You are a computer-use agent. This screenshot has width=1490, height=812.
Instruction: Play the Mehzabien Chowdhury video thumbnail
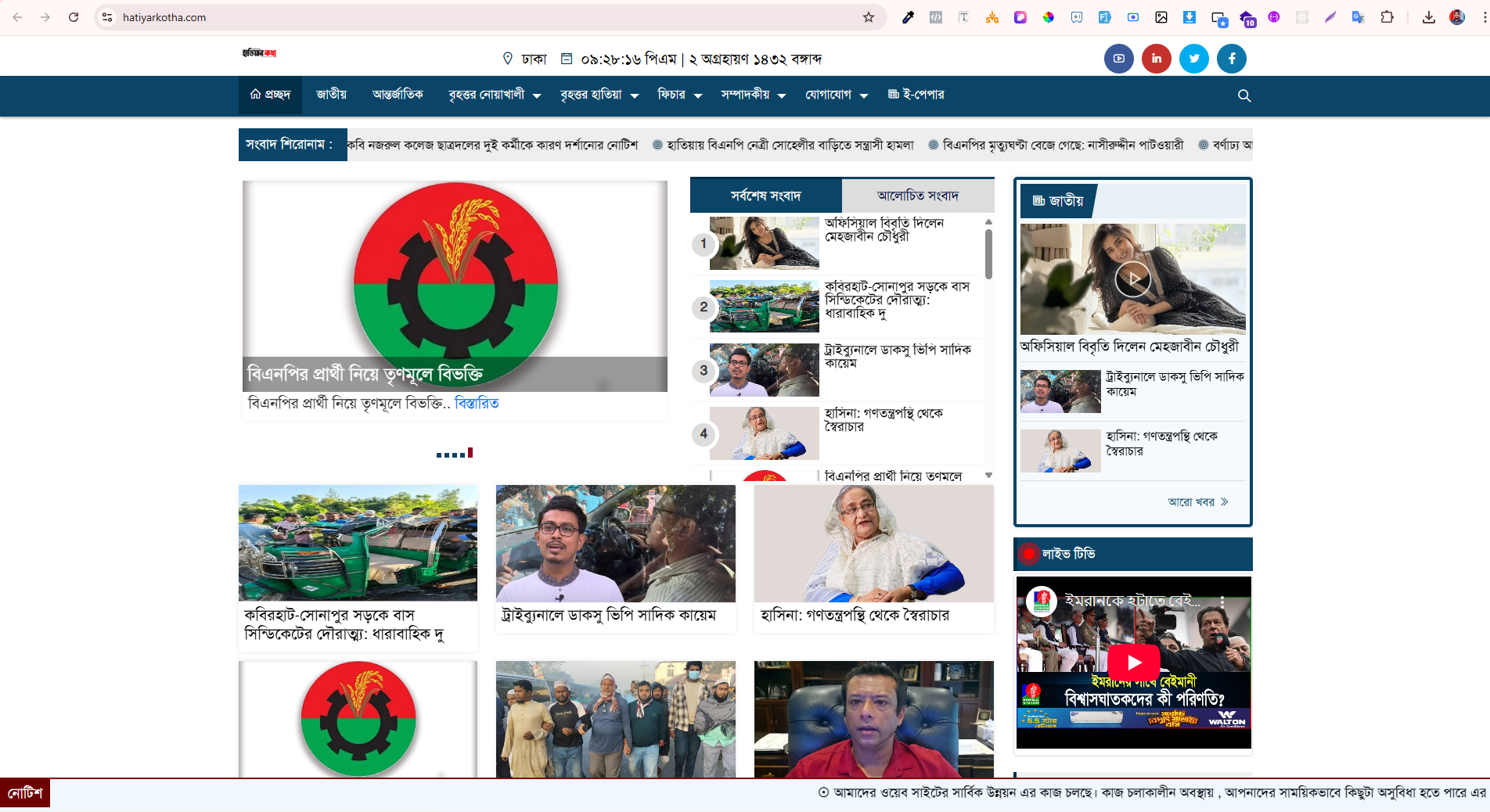pos(1132,279)
